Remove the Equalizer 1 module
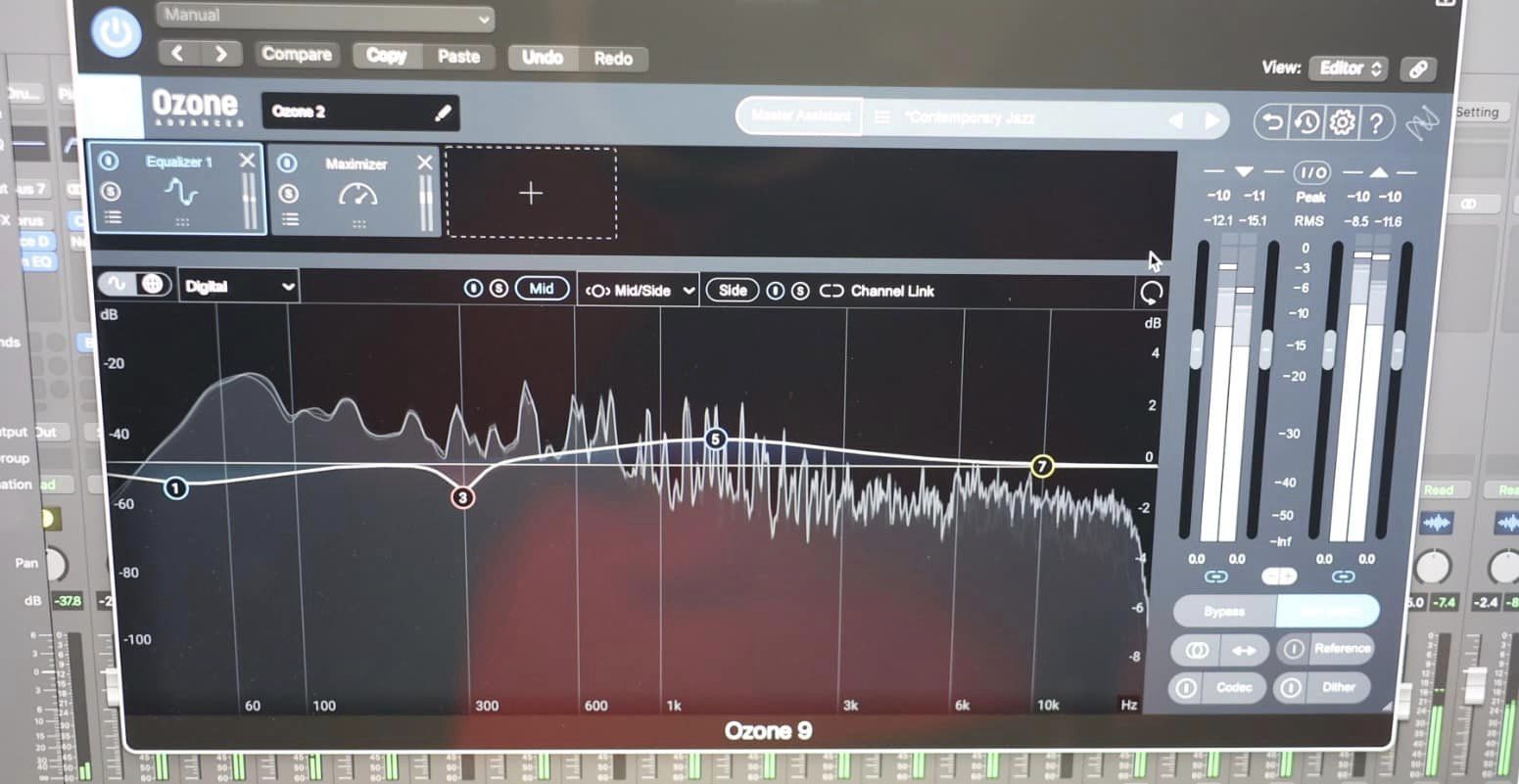The height and width of the screenshot is (784, 1519). (247, 161)
